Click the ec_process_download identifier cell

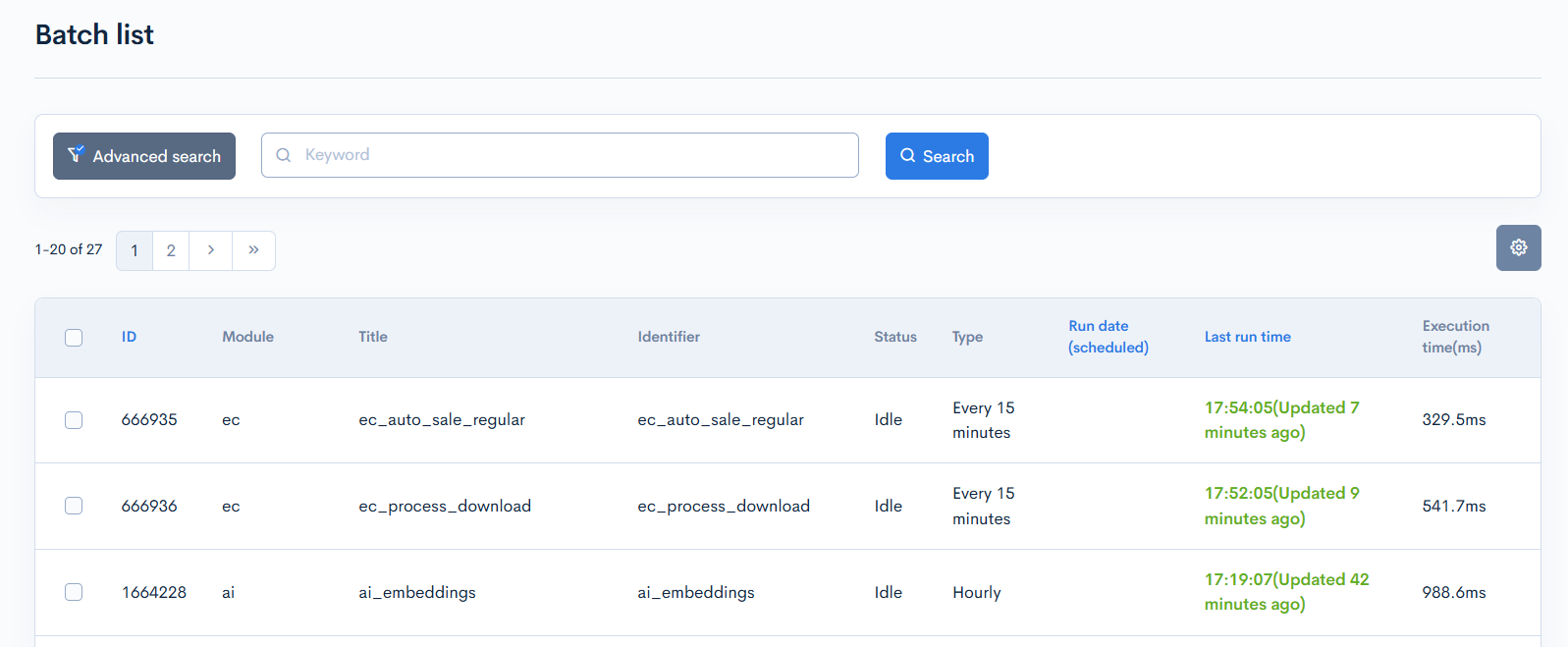[724, 506]
